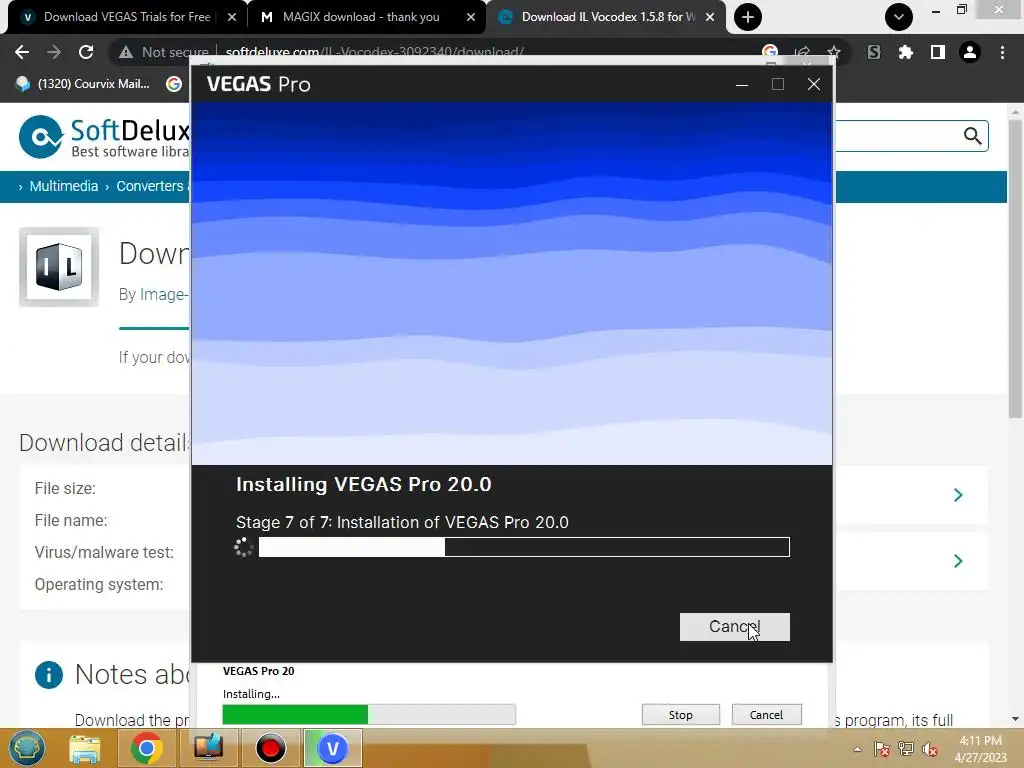1024x768 pixels.
Task: Select the Download IL Vocodex tab
Action: point(608,17)
